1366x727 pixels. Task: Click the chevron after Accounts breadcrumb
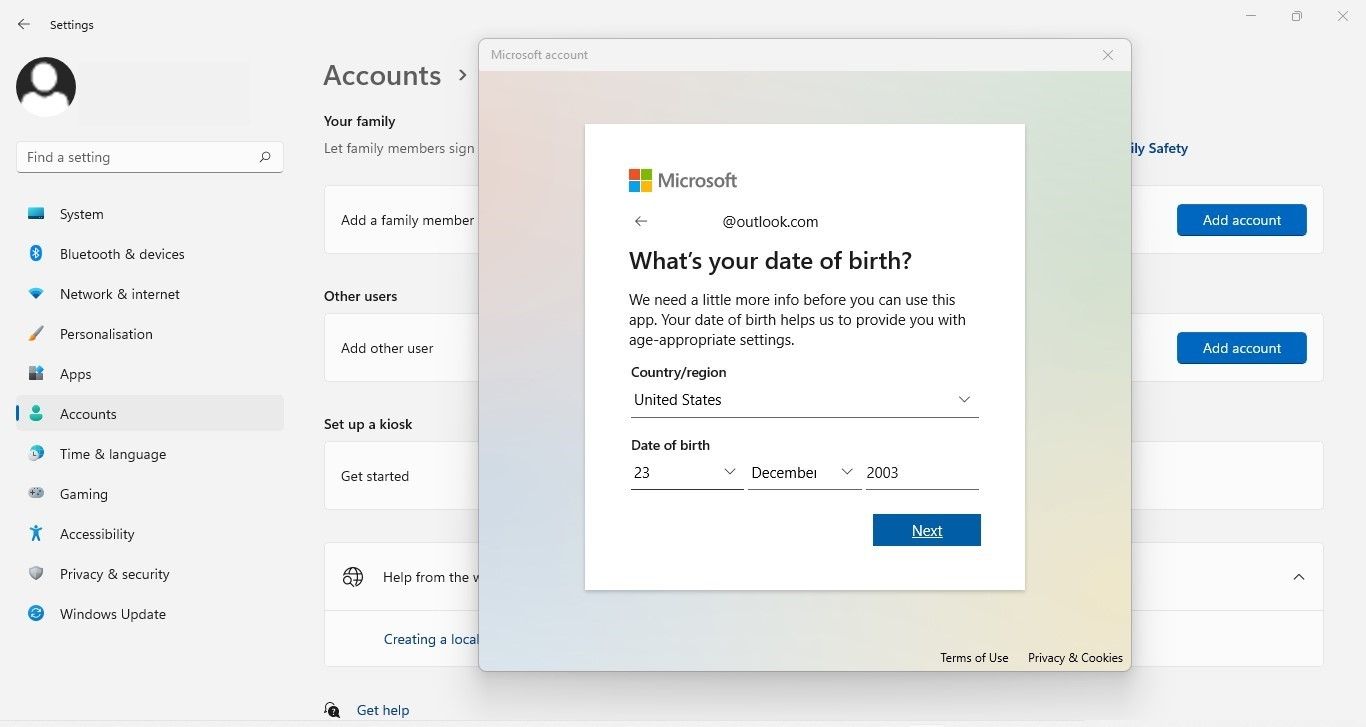[463, 75]
